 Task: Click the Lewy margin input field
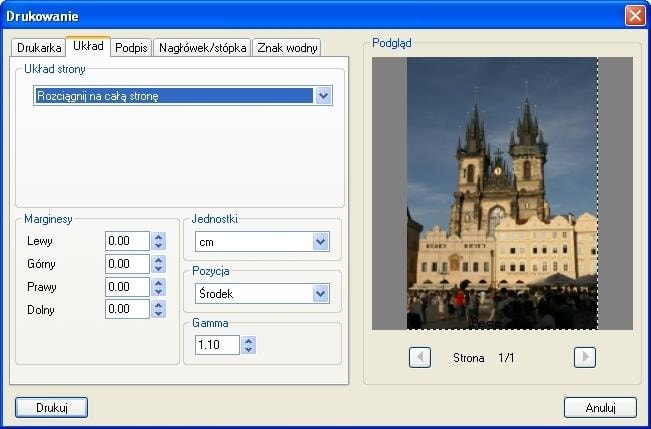pyautogui.click(x=127, y=241)
